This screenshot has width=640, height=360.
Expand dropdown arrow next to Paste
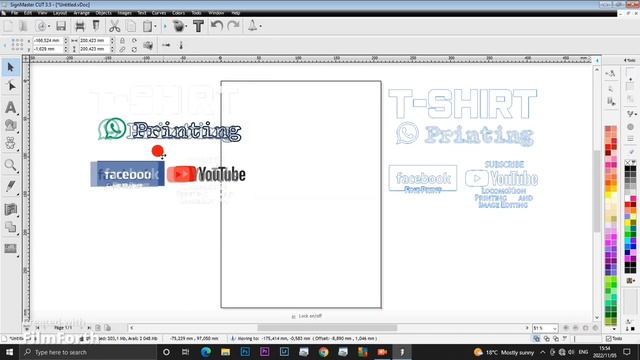(156, 27)
